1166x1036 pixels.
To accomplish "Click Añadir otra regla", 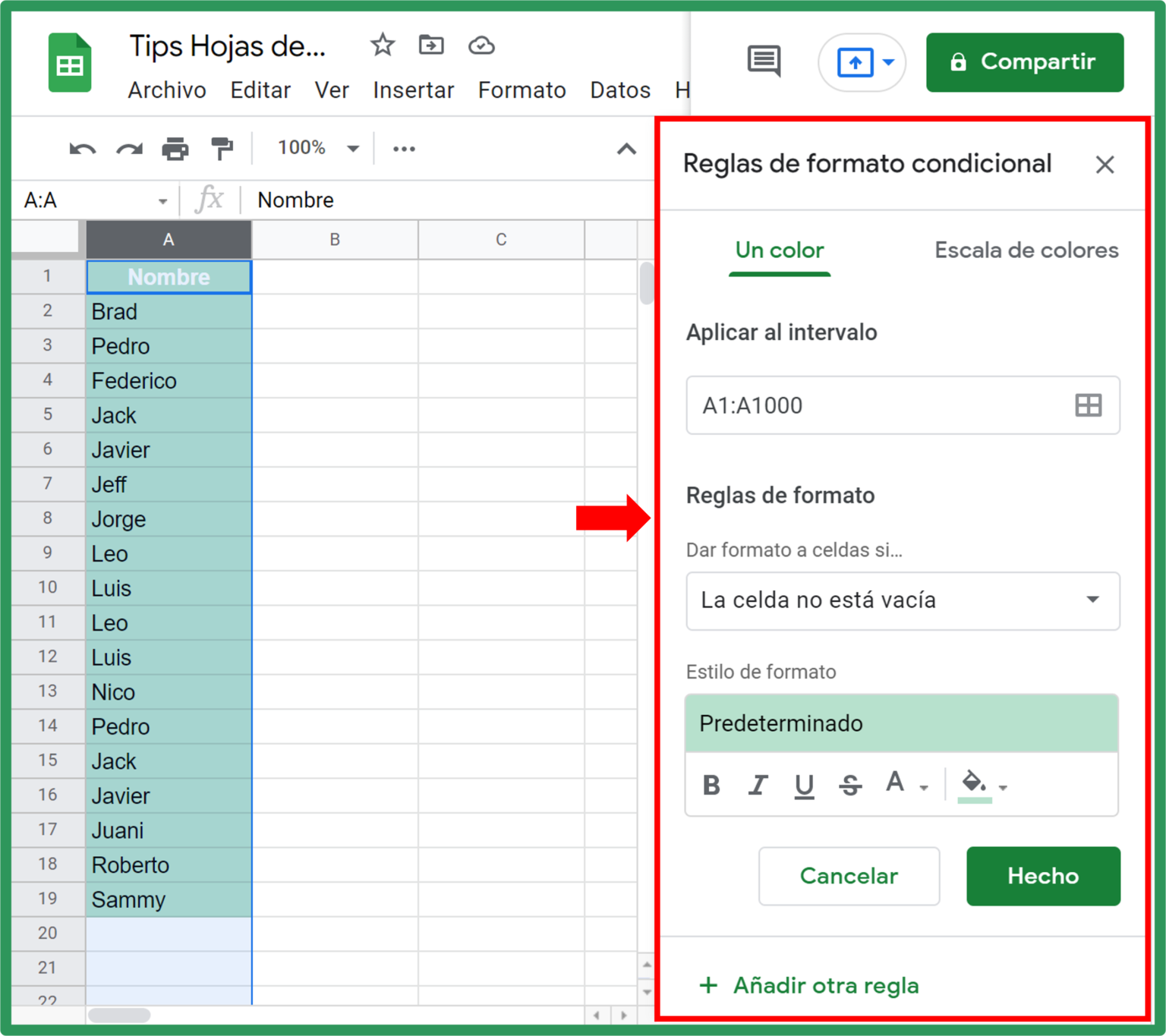I will [809, 985].
